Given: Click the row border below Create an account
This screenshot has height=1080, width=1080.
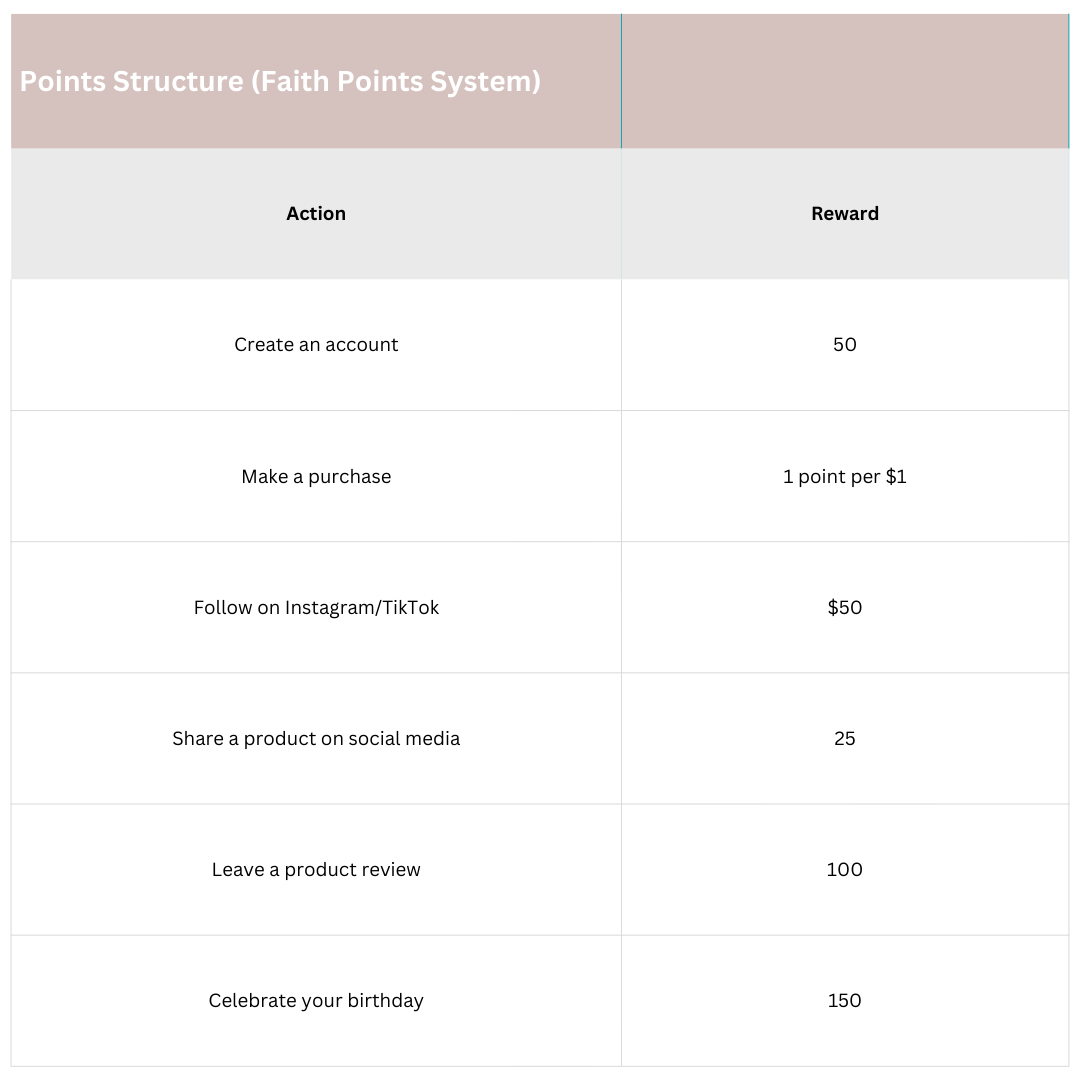Looking at the screenshot, I should pyautogui.click(x=316, y=410).
